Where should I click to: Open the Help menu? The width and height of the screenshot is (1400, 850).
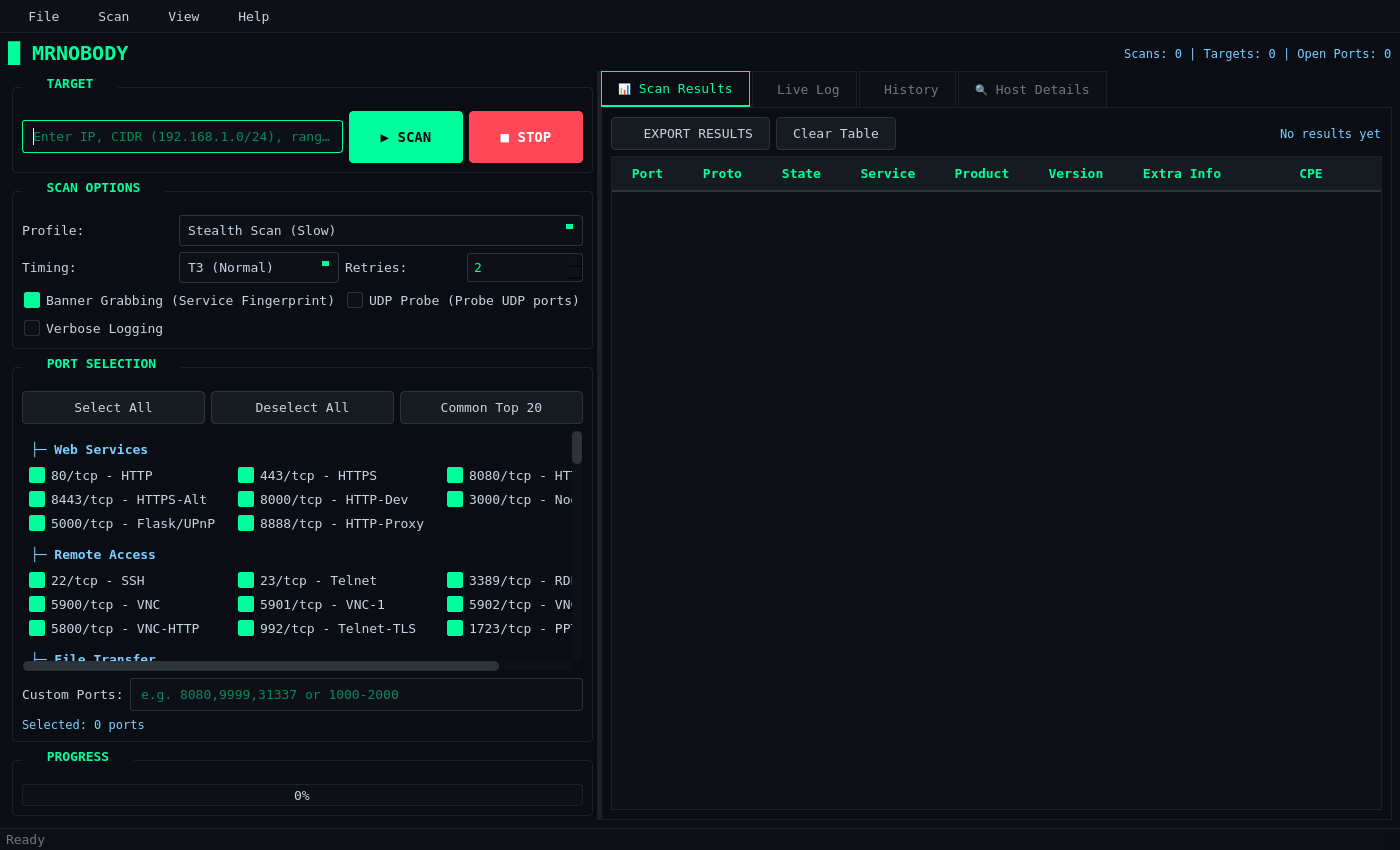[x=254, y=16]
